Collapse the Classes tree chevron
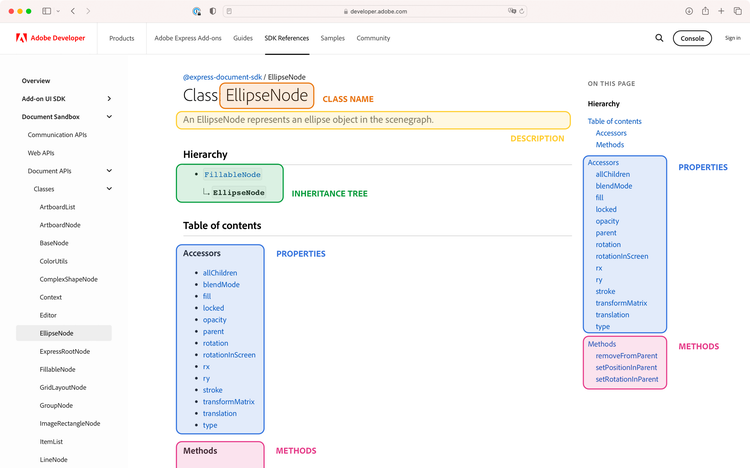The width and height of the screenshot is (750, 468). click(109, 188)
